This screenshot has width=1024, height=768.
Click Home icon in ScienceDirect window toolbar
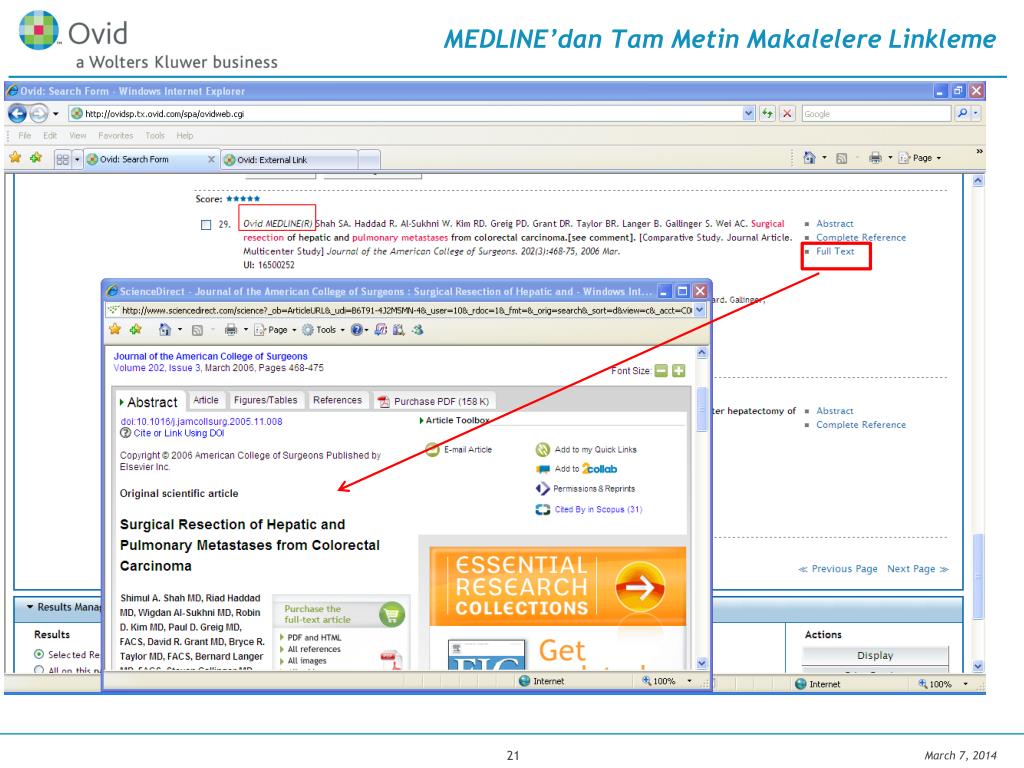click(165, 330)
